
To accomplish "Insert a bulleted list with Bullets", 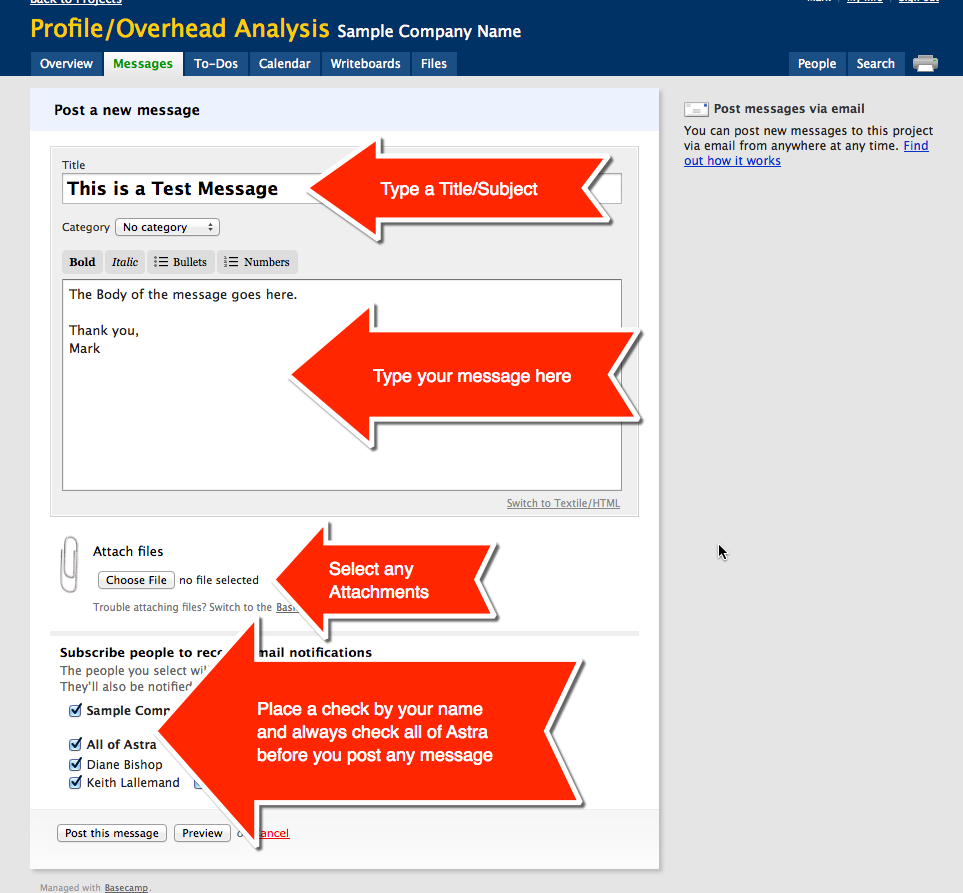I will pyautogui.click(x=181, y=262).
